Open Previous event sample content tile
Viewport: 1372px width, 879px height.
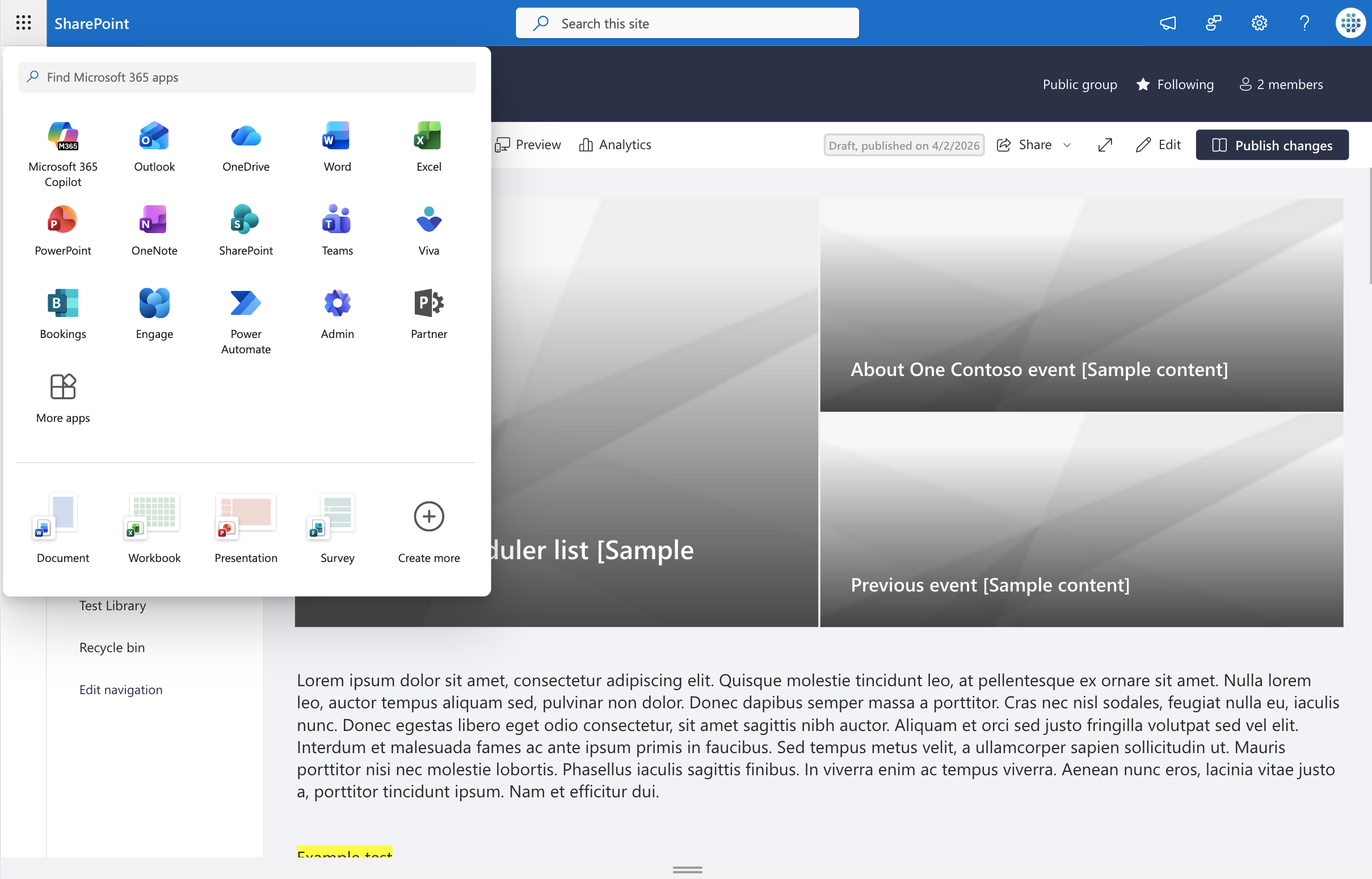(1081, 520)
